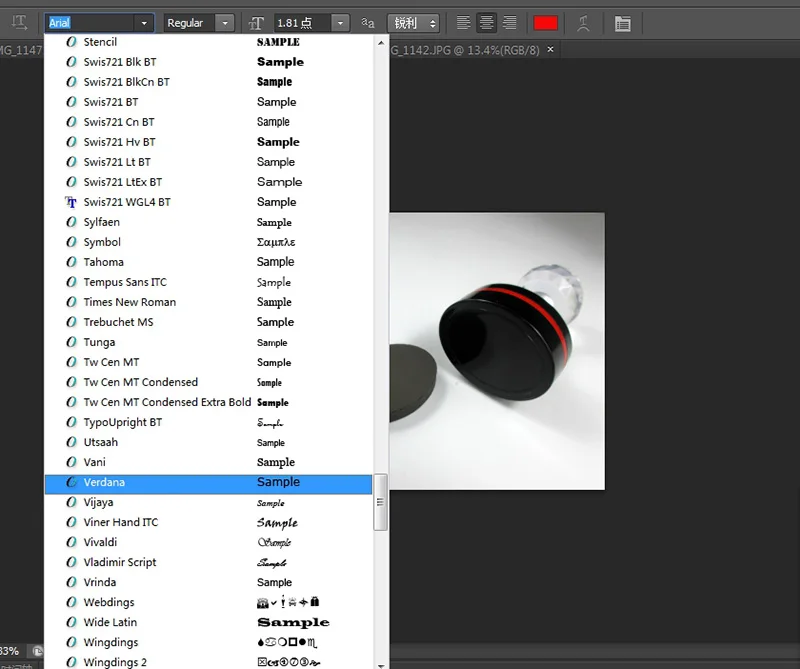
Task: Pick Vani font from list
Action: (x=208, y=462)
